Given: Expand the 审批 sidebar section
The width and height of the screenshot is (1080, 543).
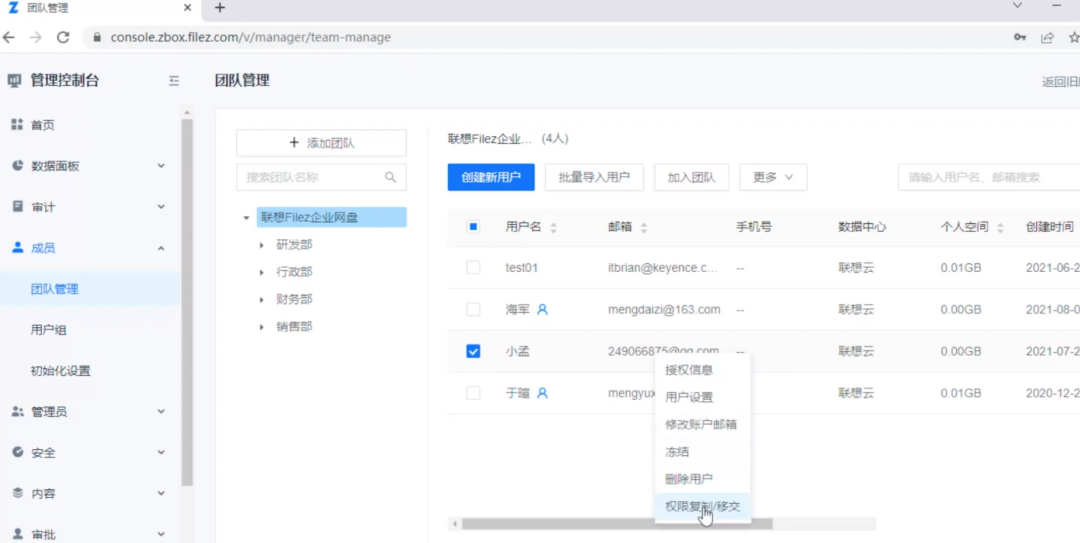Looking at the screenshot, I should [x=160, y=534].
